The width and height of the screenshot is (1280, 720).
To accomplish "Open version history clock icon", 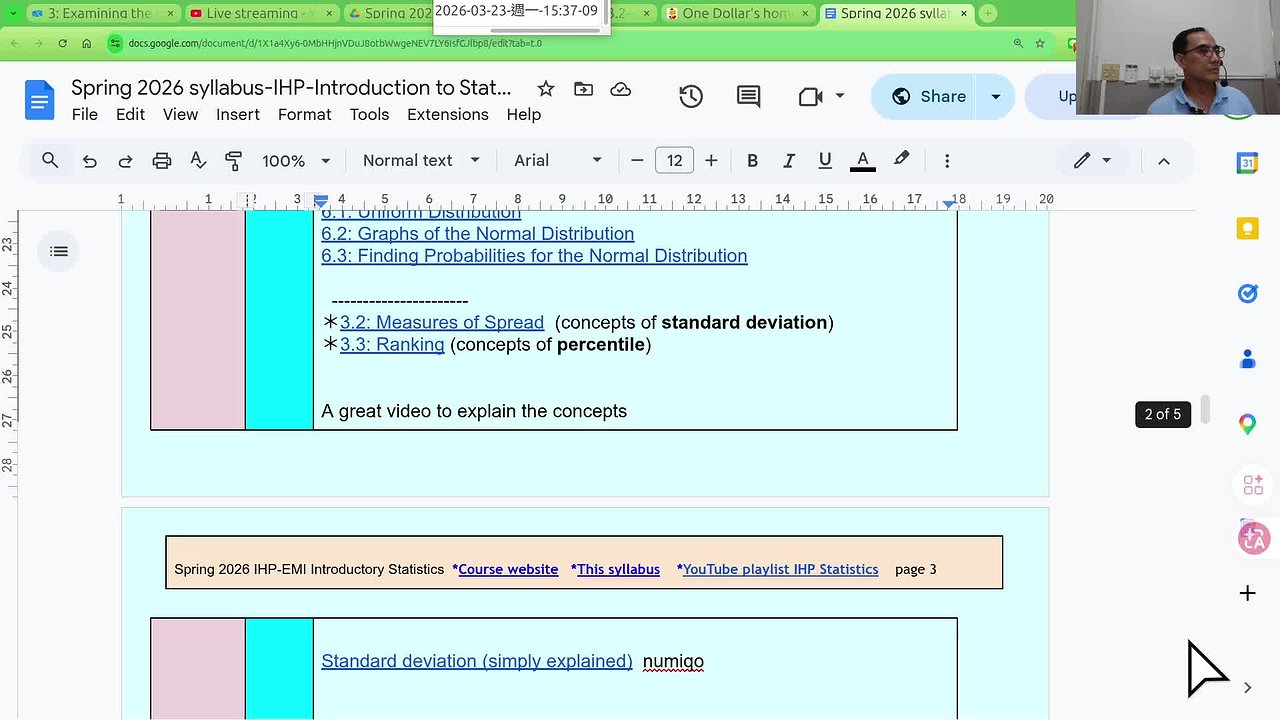I will pos(691,96).
